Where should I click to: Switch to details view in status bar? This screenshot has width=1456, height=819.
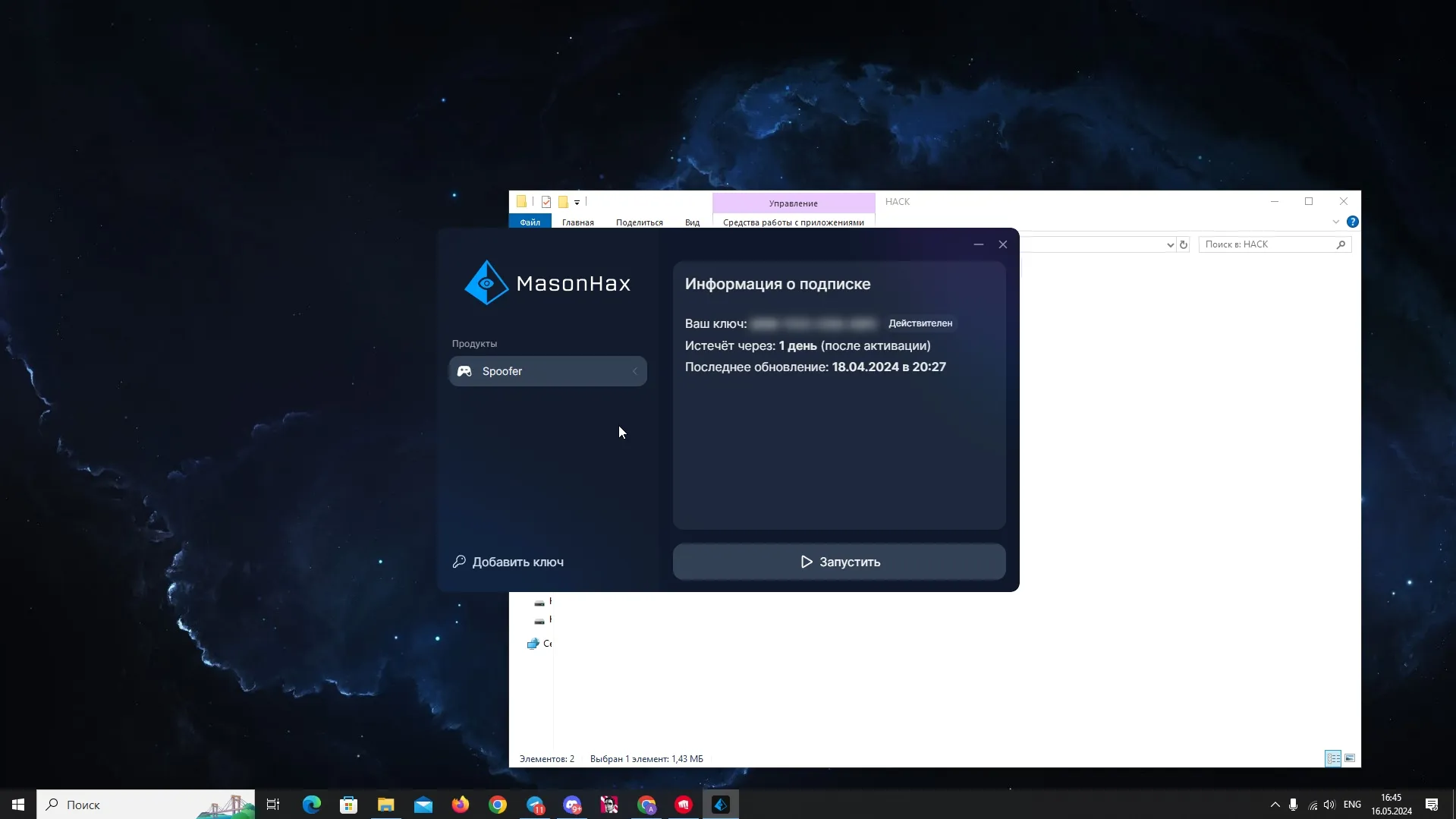coord(1332,758)
